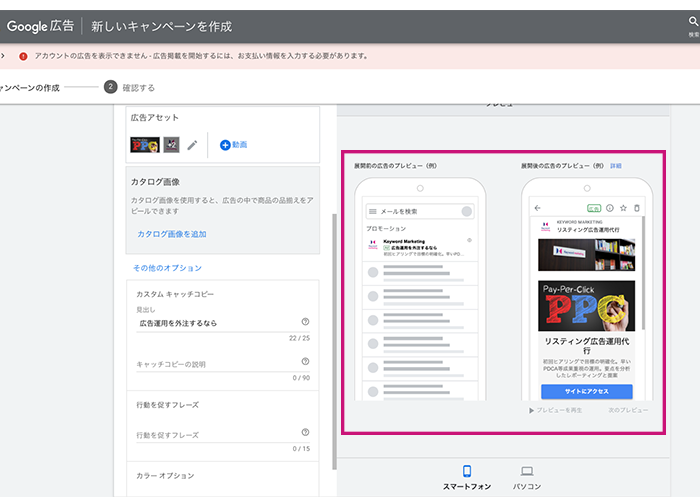The width and height of the screenshot is (700, 497).
Task: Click scrollbar inside expanded ad preview
Action: click(643, 273)
